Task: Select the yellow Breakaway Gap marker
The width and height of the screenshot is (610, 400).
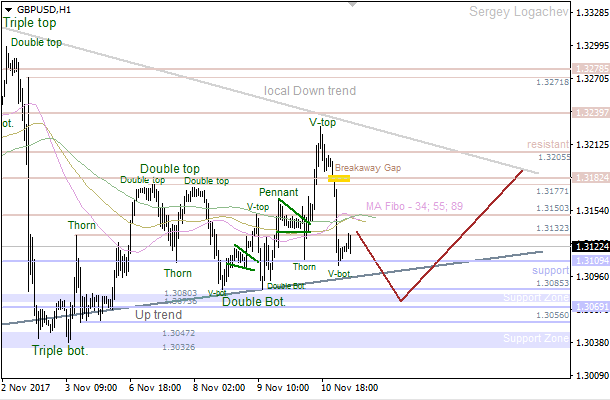Action: (339, 178)
